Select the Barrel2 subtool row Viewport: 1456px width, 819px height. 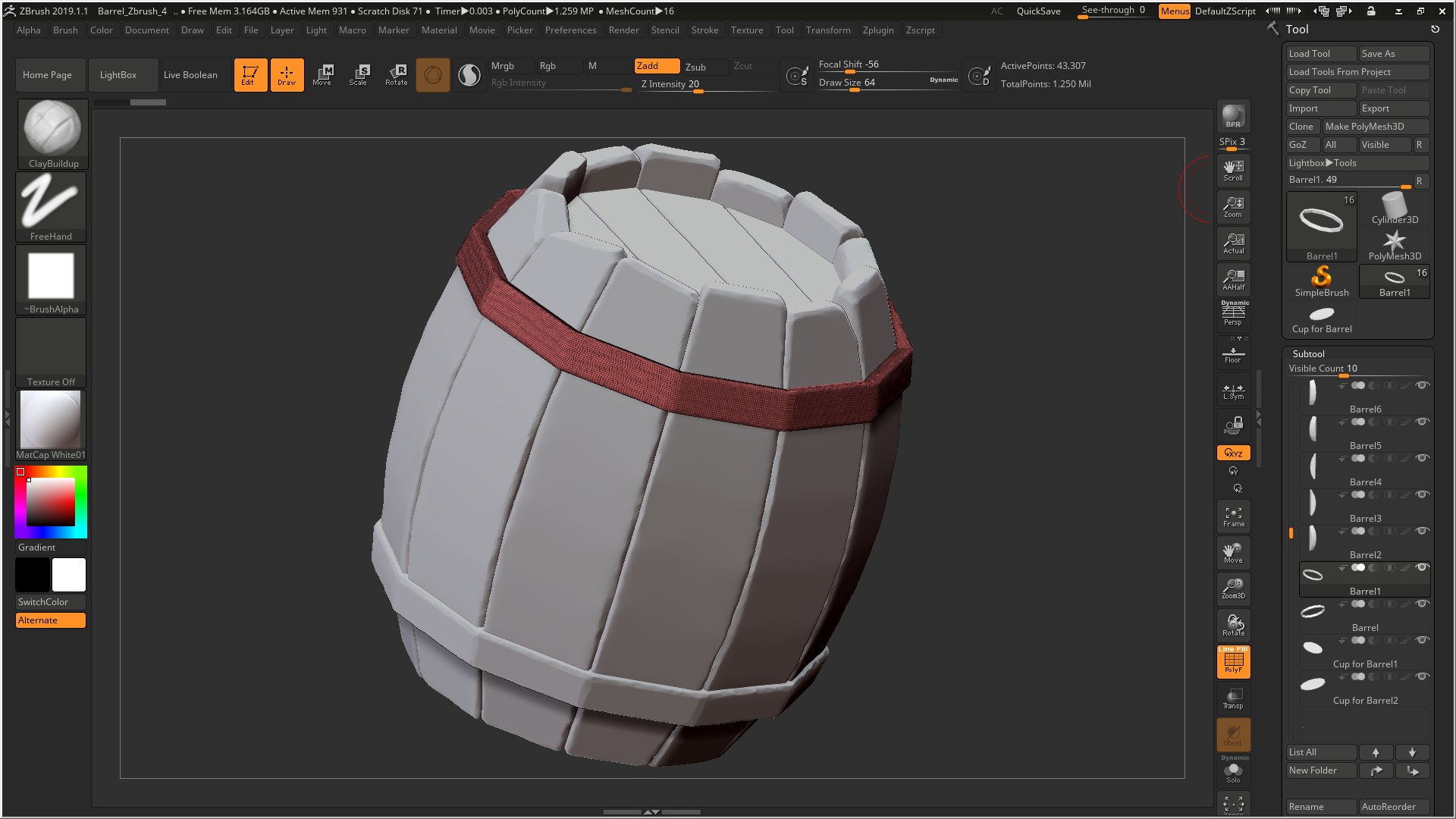point(1363,542)
